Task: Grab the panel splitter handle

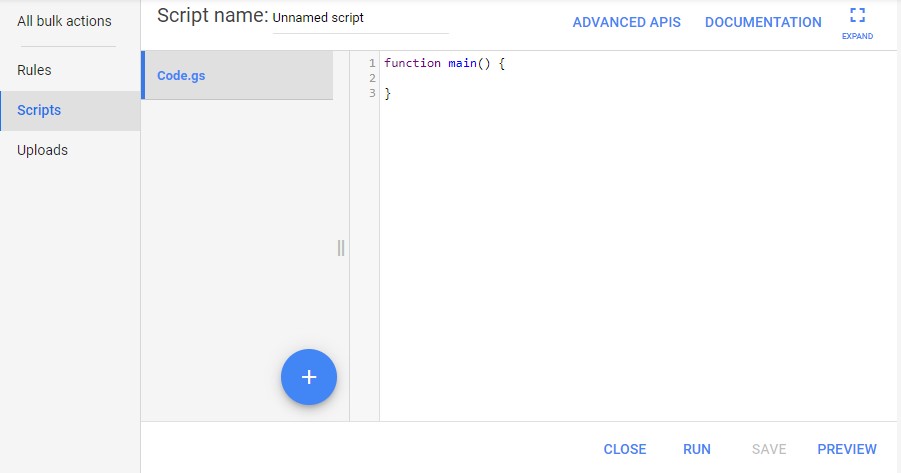Action: (x=341, y=248)
